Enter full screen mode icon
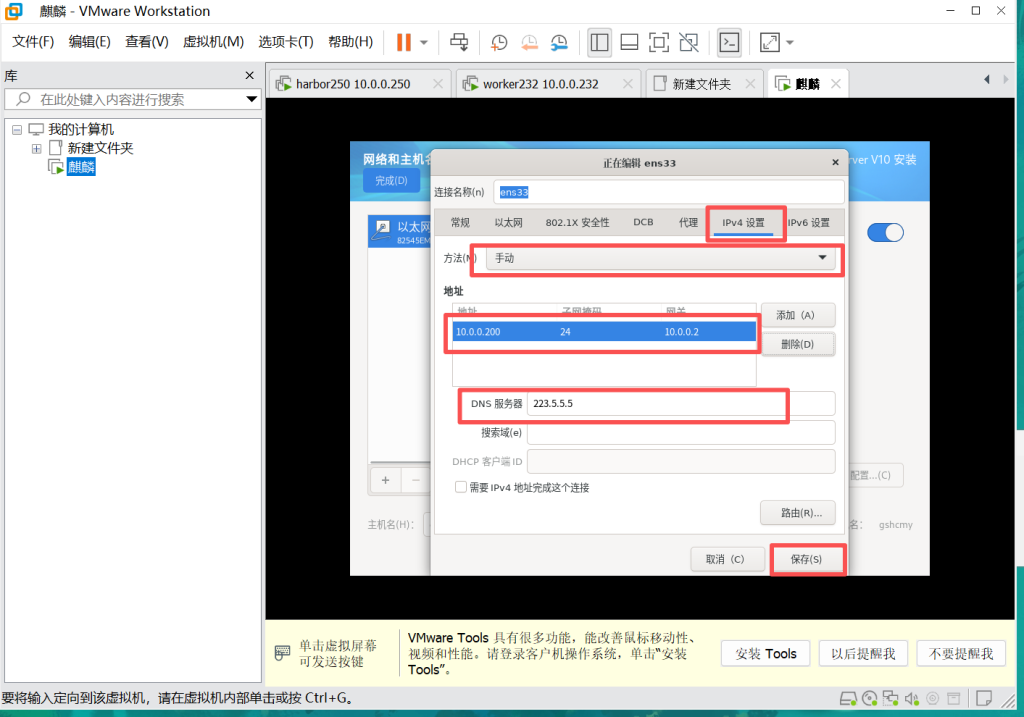Viewport: 1024px width, 717px height. tap(658, 42)
